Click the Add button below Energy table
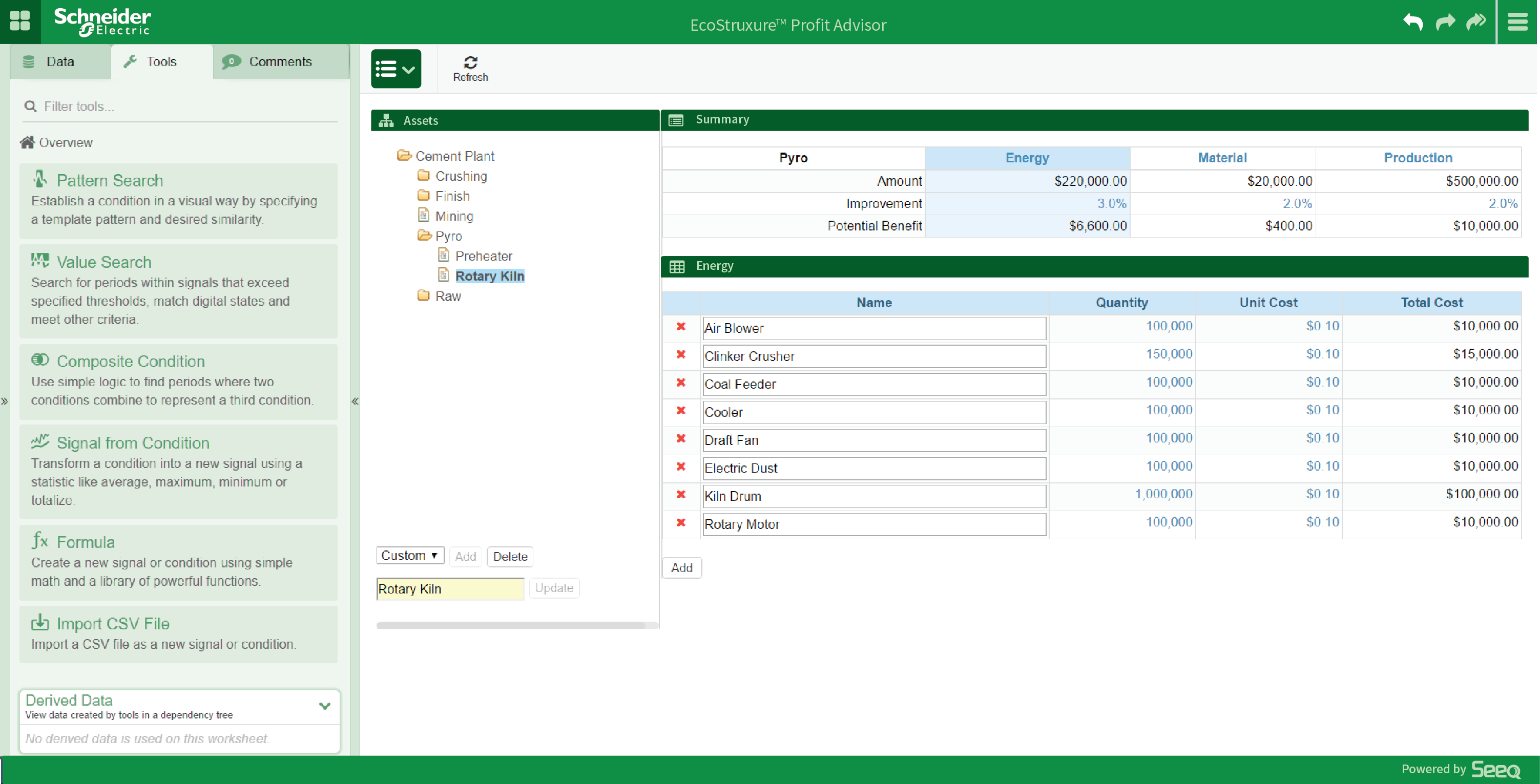Viewport: 1540px width, 784px height. pyautogui.click(x=681, y=568)
